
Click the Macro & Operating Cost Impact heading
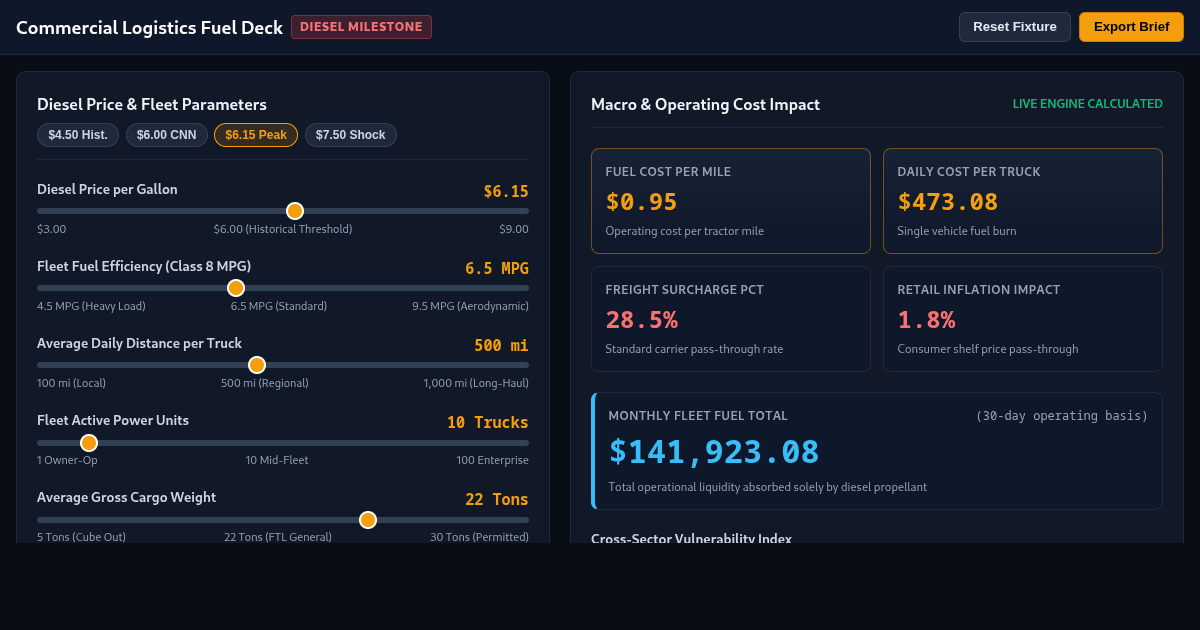(x=705, y=104)
